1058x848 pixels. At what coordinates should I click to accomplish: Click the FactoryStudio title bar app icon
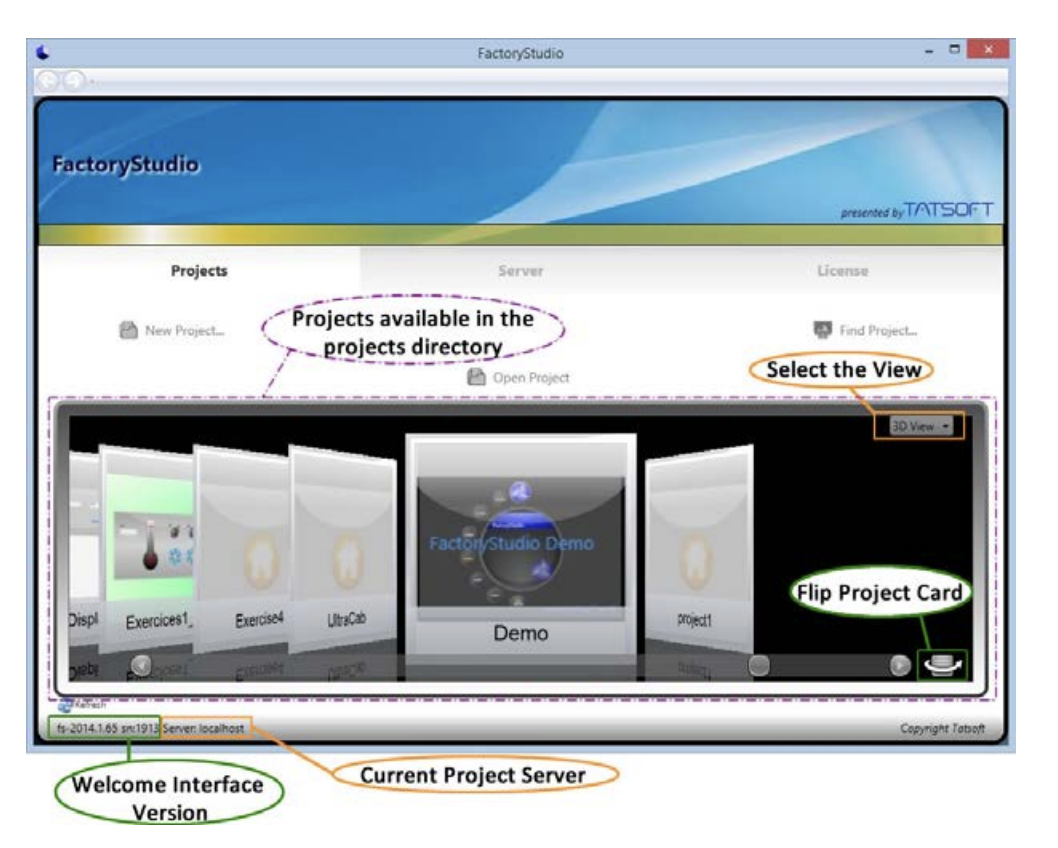[x=41, y=54]
